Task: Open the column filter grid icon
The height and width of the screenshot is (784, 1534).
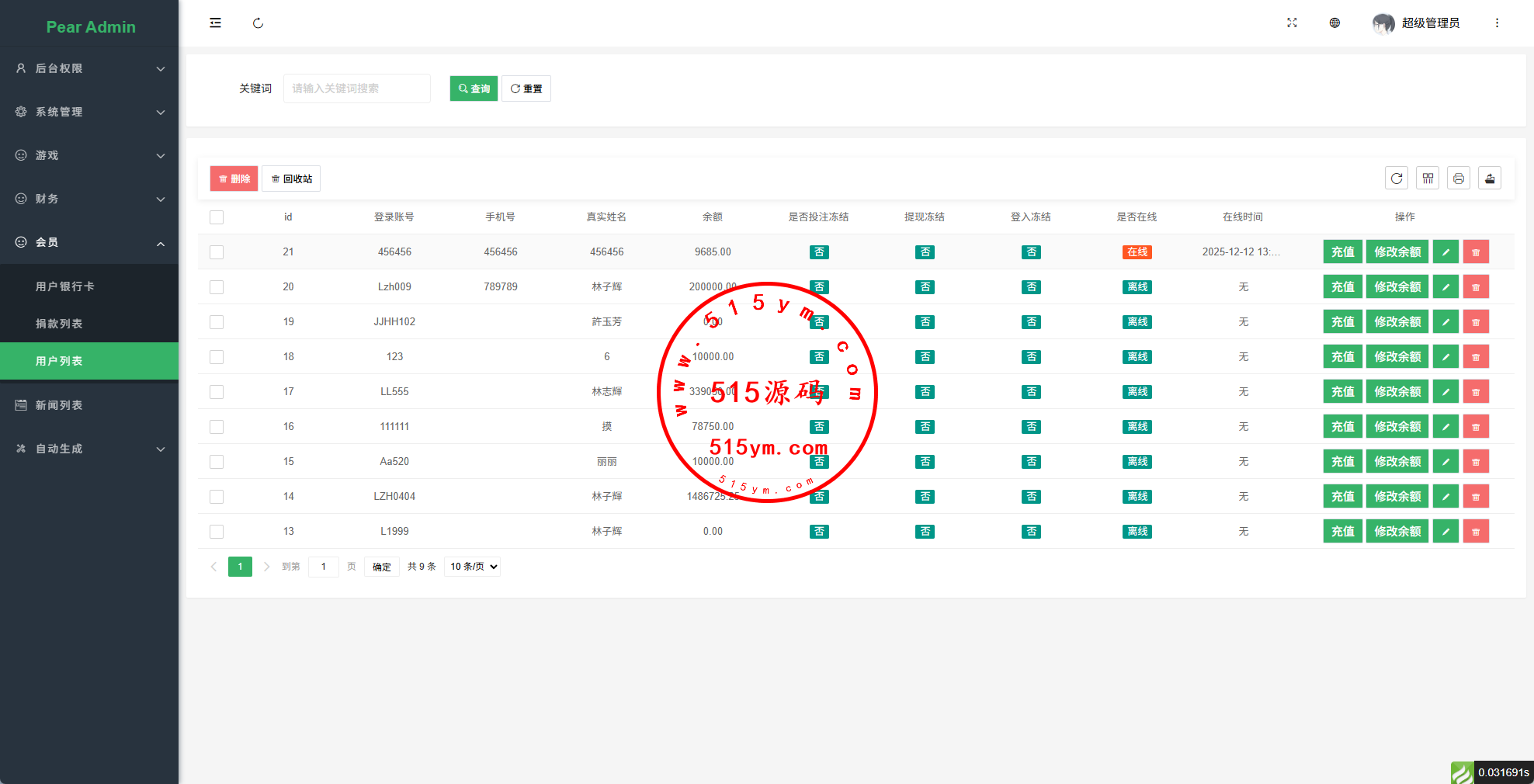Action: [x=1428, y=179]
